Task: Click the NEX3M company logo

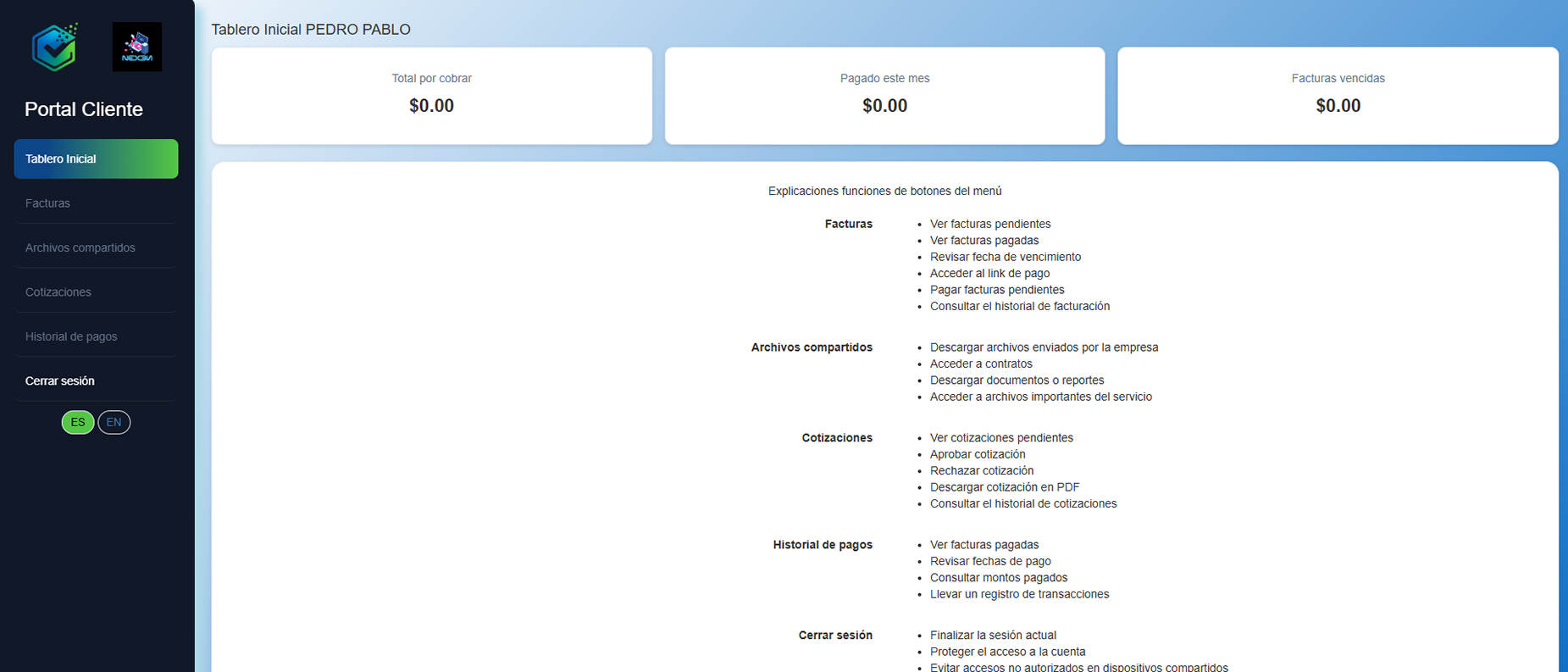Action: (136, 47)
